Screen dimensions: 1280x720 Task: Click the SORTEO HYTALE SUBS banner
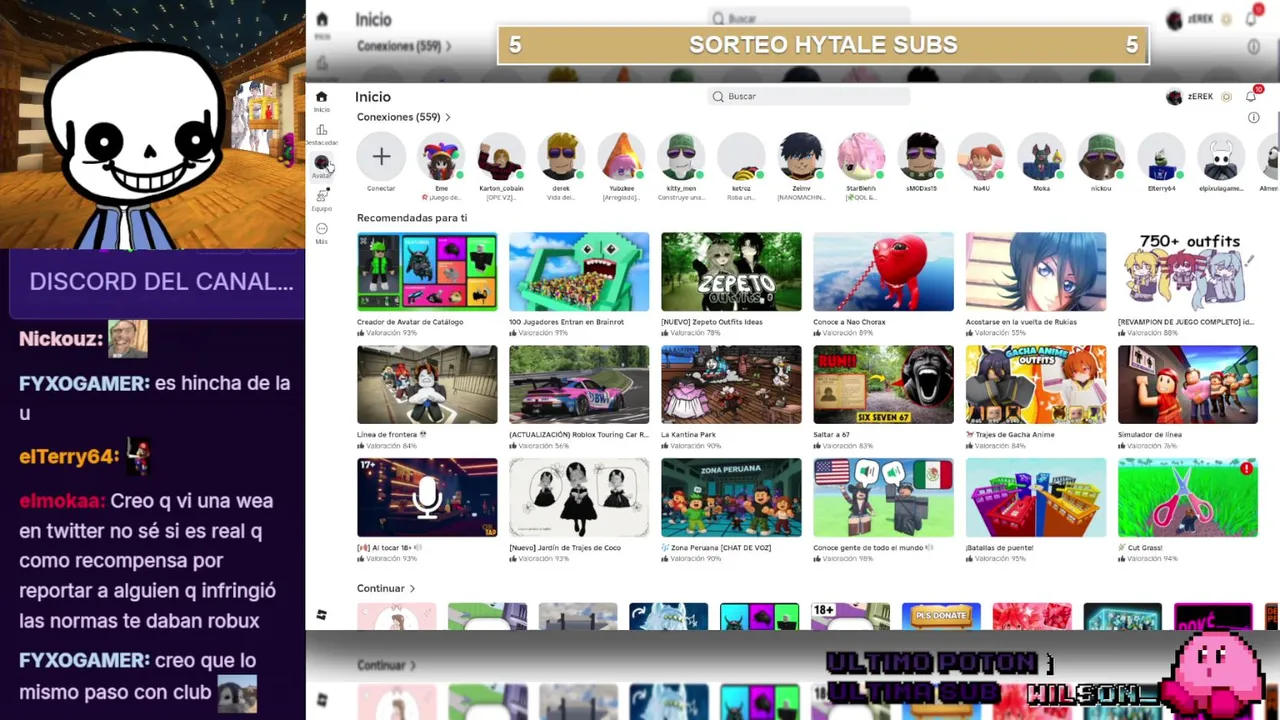[x=823, y=45]
